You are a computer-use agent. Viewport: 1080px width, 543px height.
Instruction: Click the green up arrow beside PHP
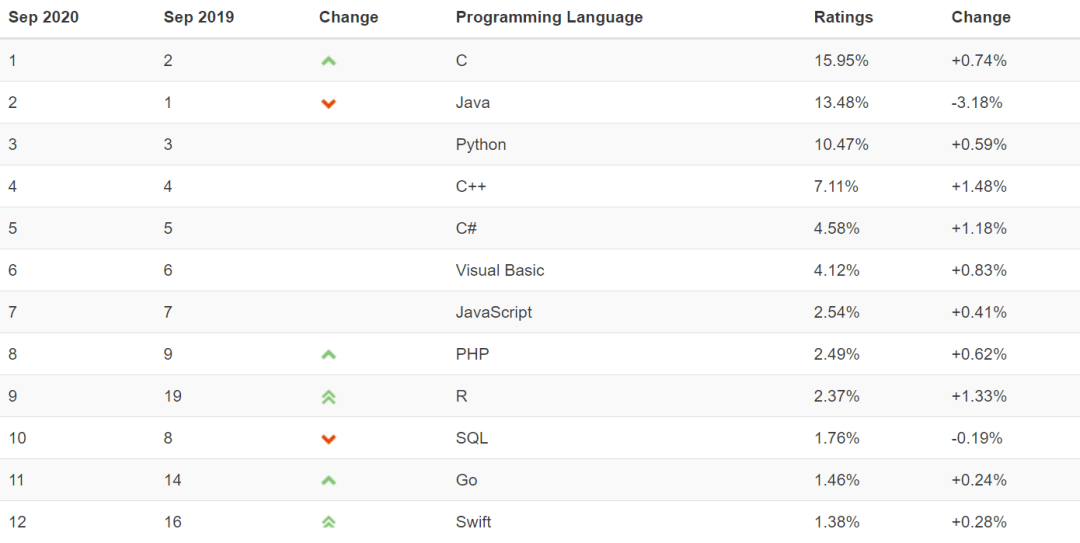pyautogui.click(x=328, y=355)
